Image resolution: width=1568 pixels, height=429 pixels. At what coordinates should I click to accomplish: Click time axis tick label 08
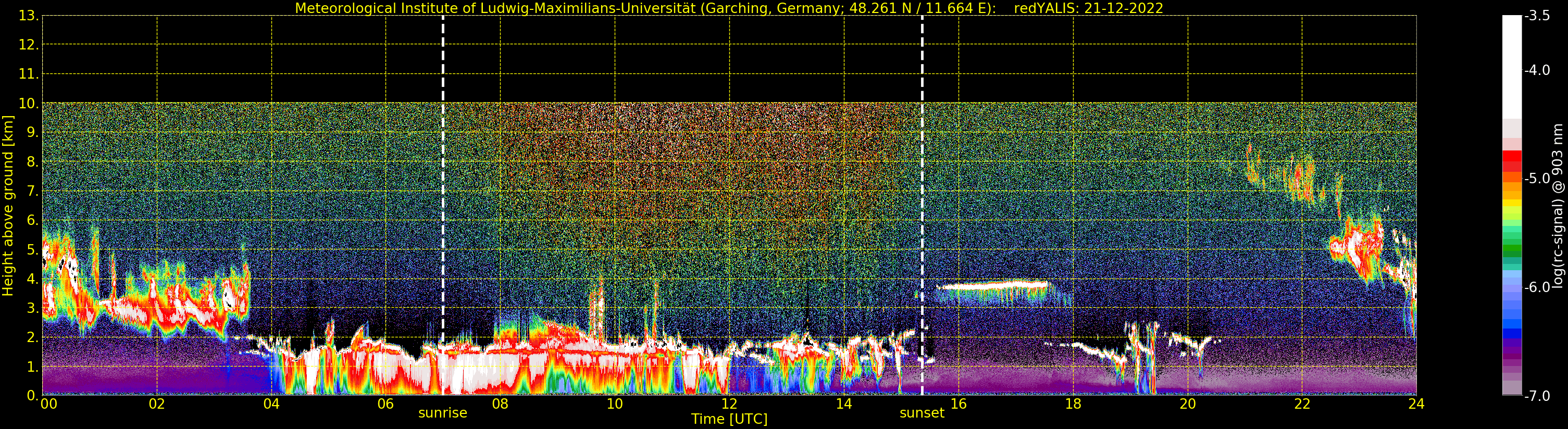[500, 404]
